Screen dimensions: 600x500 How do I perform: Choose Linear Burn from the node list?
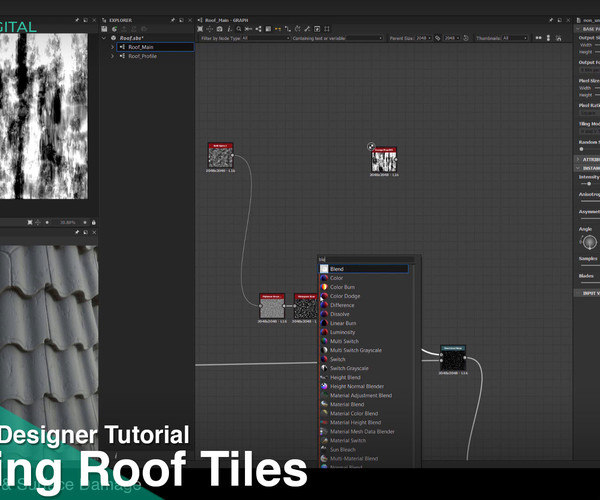(343, 323)
